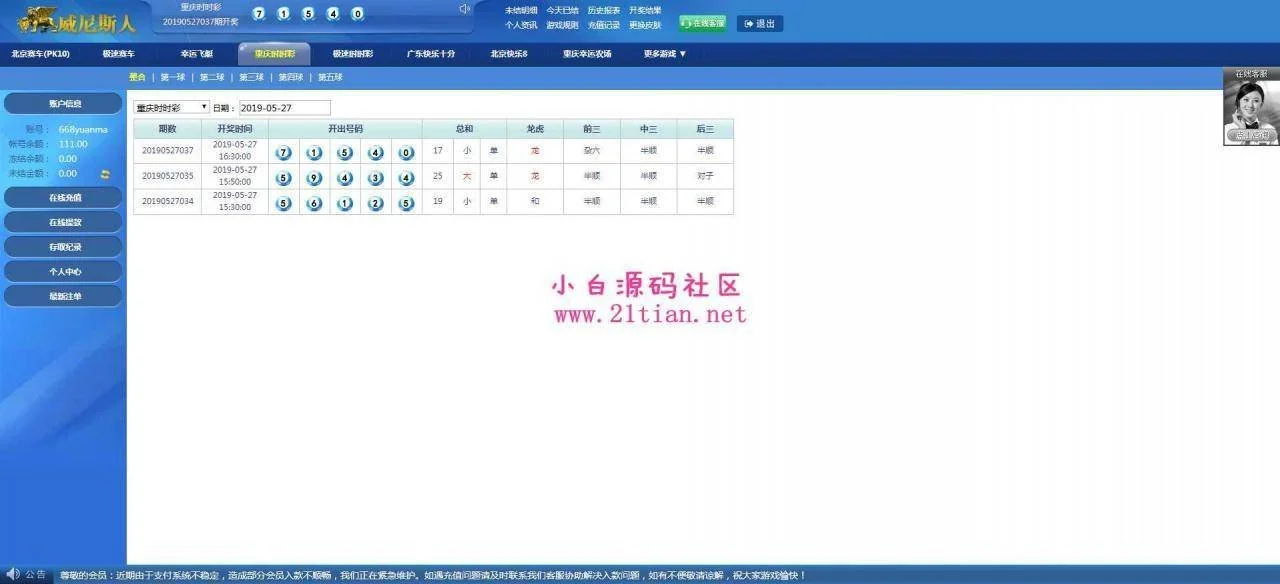
Task: Open the 第五球 sub-tab
Action: 330,77
